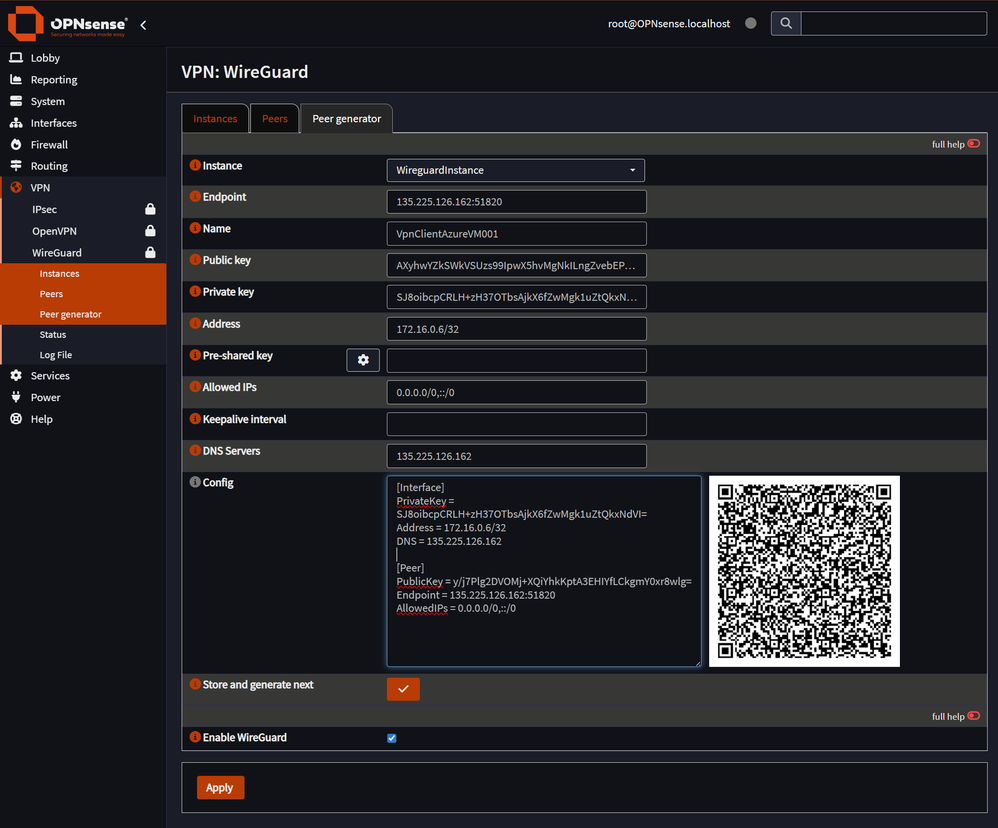The image size is (998, 828).
Task: Collapse the left navigation sidebar
Action: (143, 25)
